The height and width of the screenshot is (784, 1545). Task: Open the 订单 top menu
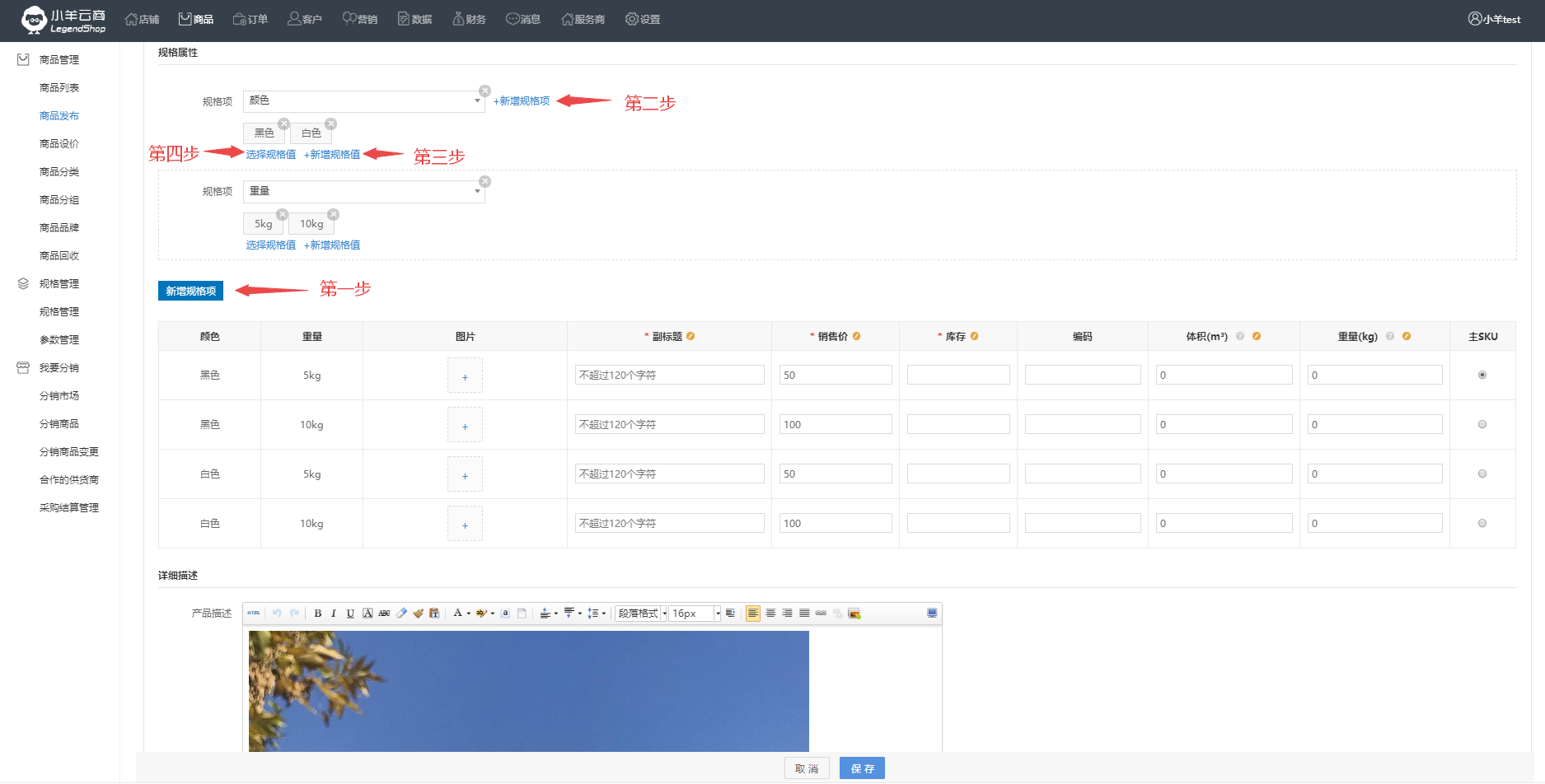pos(250,19)
